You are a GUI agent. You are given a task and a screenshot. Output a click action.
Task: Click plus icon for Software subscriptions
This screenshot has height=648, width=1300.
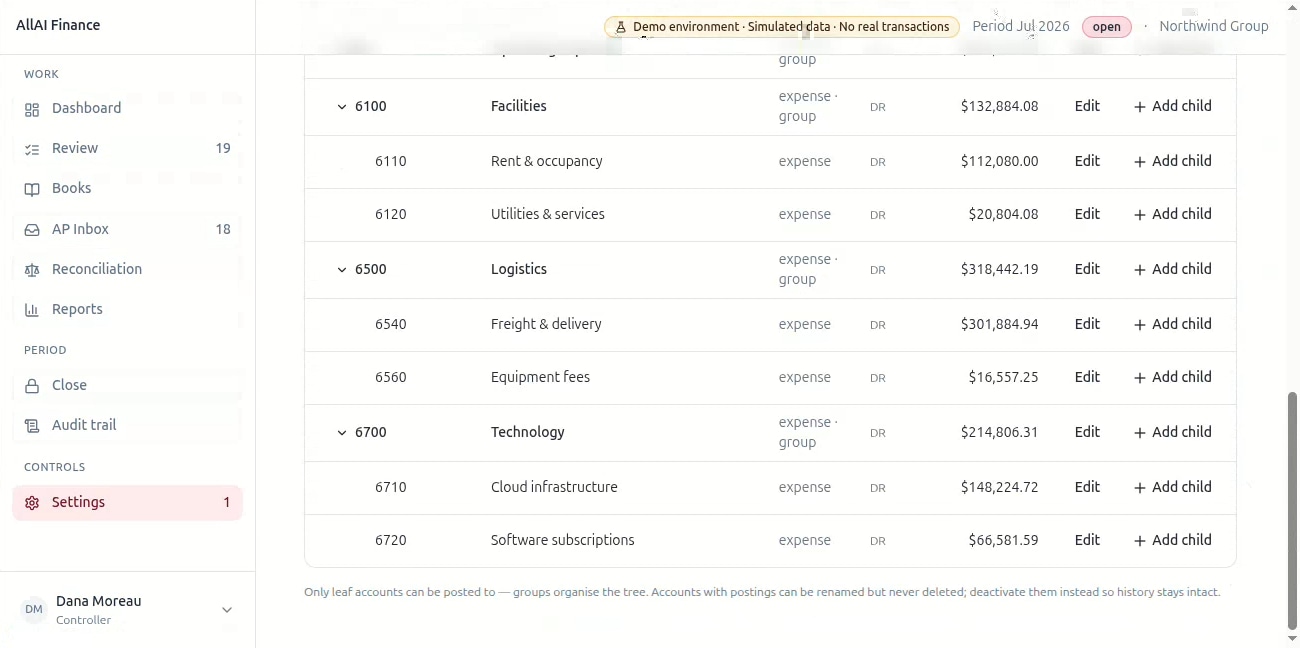tap(1139, 540)
